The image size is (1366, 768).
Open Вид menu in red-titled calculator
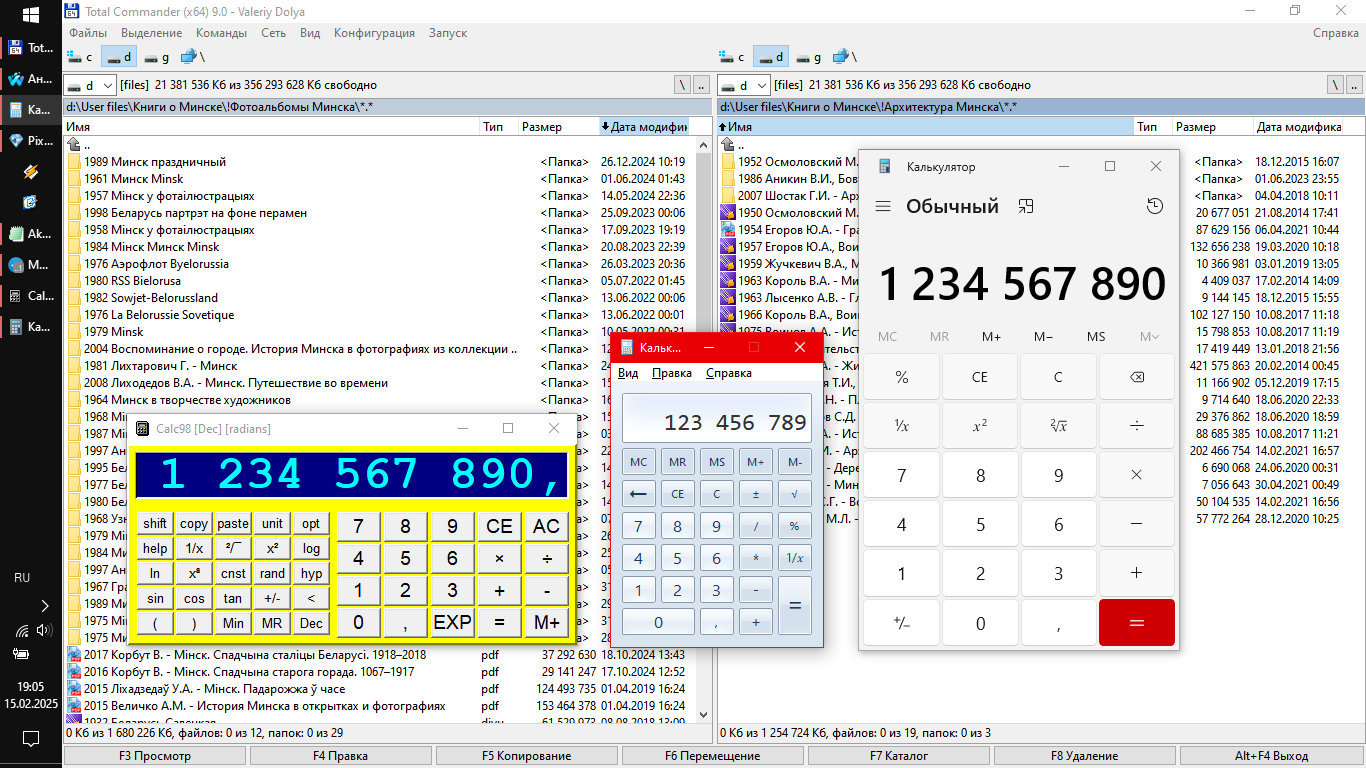coord(628,373)
